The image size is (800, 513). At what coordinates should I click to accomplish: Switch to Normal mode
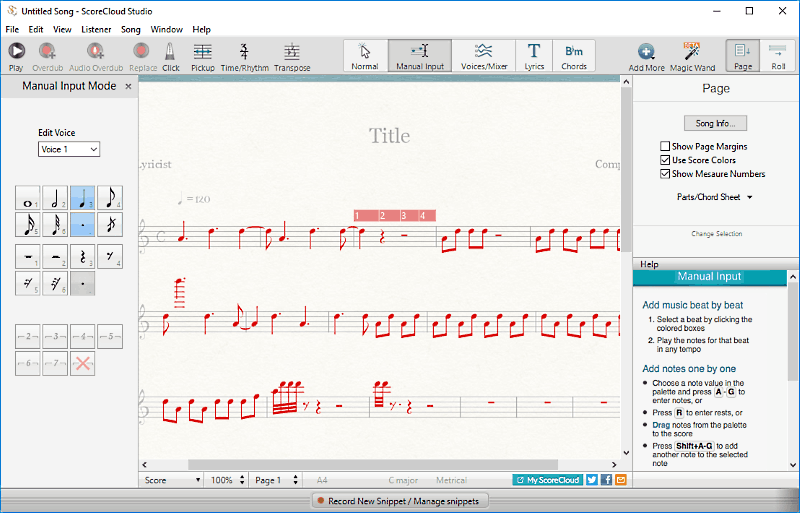pos(365,56)
